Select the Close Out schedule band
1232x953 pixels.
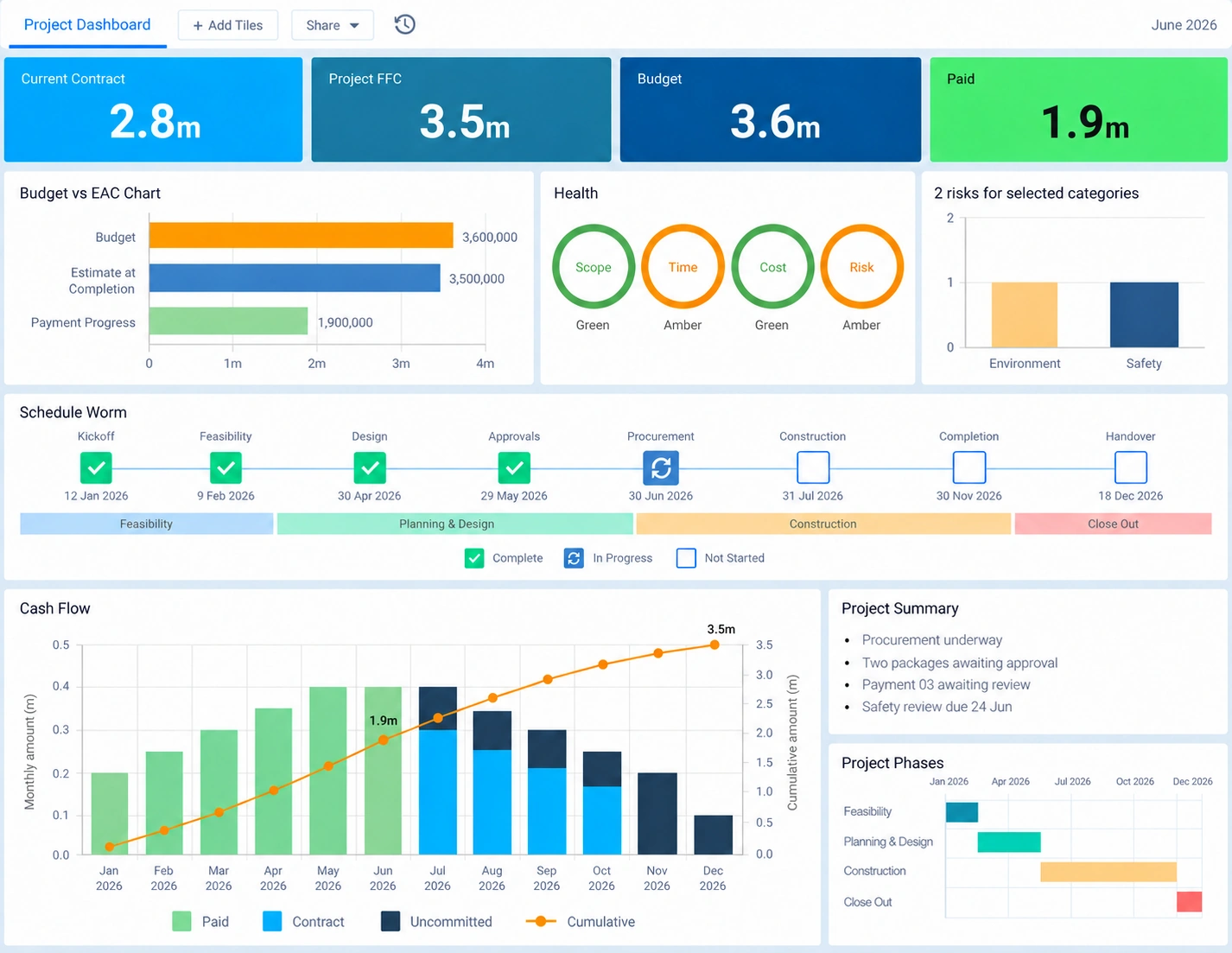click(x=1114, y=524)
